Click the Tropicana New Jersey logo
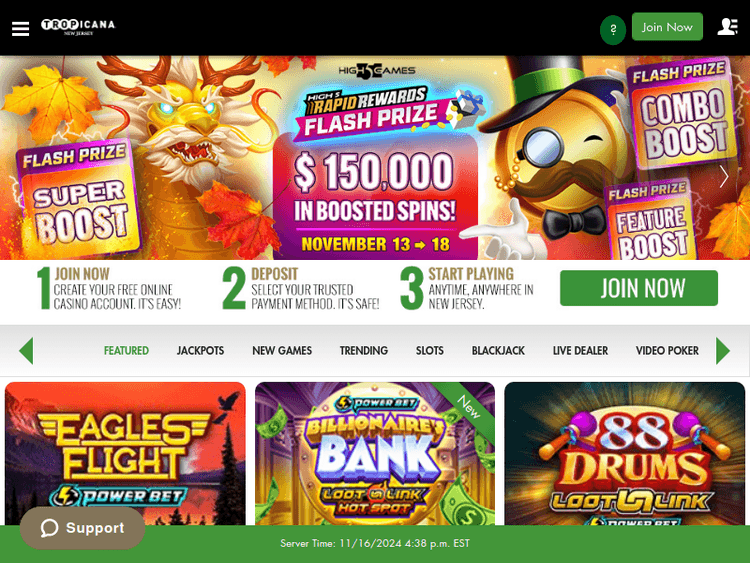This screenshot has width=750, height=563. [78, 27]
